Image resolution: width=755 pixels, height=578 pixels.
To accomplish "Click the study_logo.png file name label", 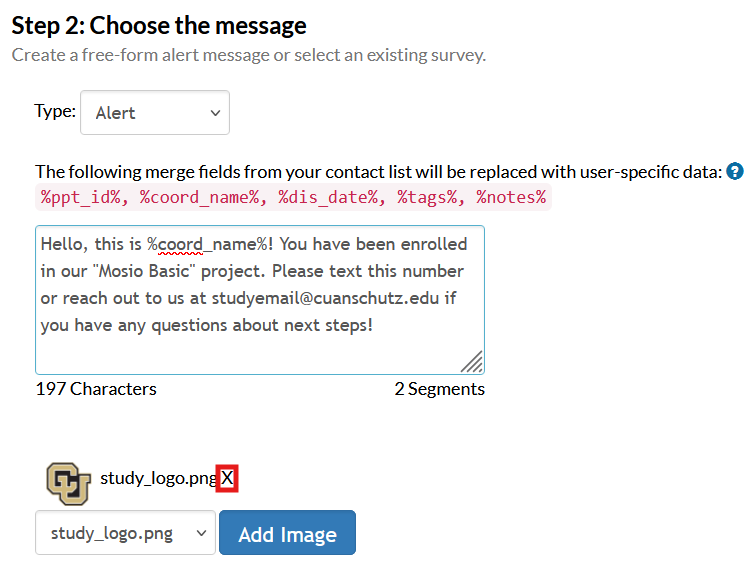I will tap(158, 478).
